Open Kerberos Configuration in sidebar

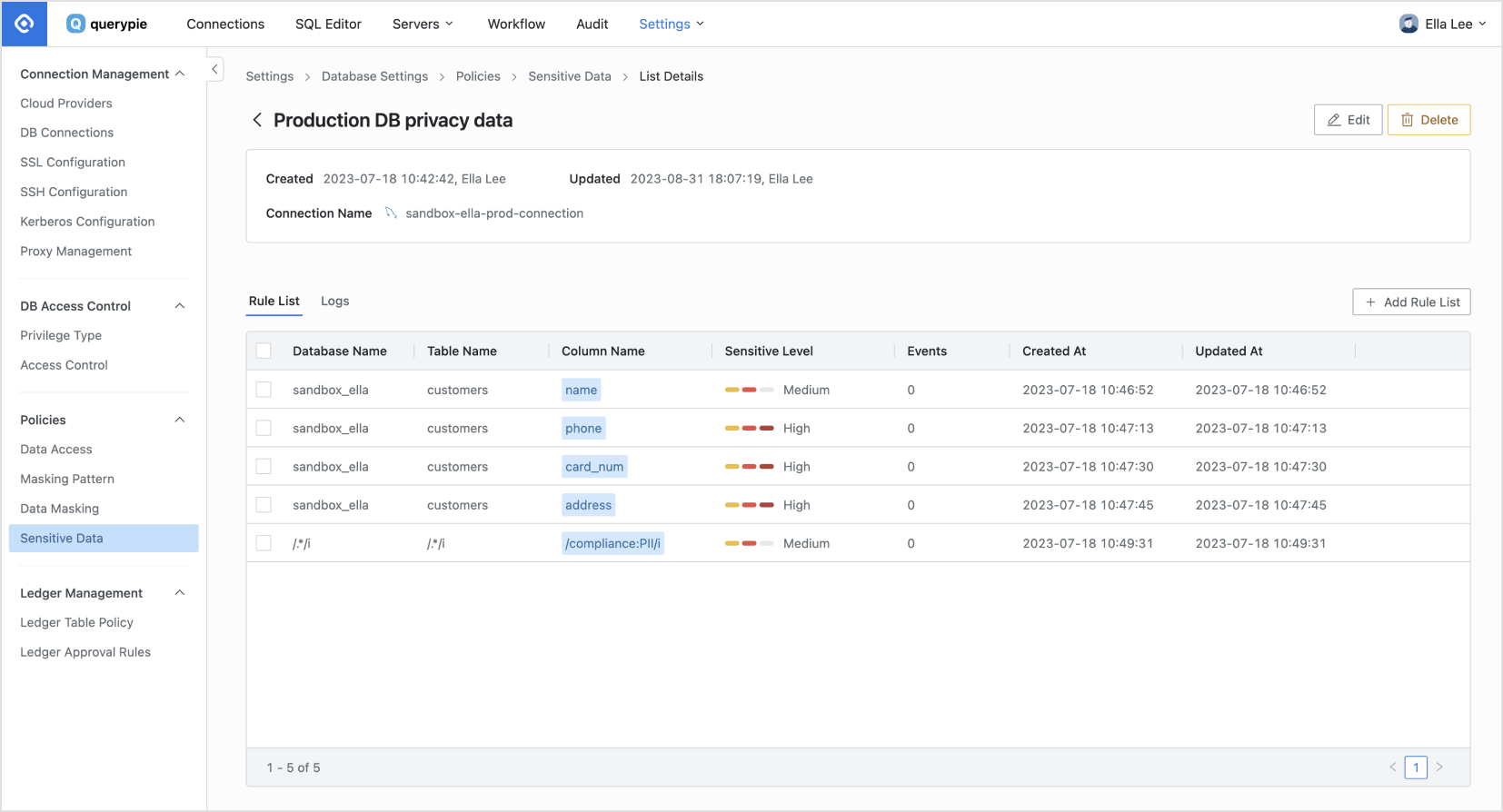point(87,222)
